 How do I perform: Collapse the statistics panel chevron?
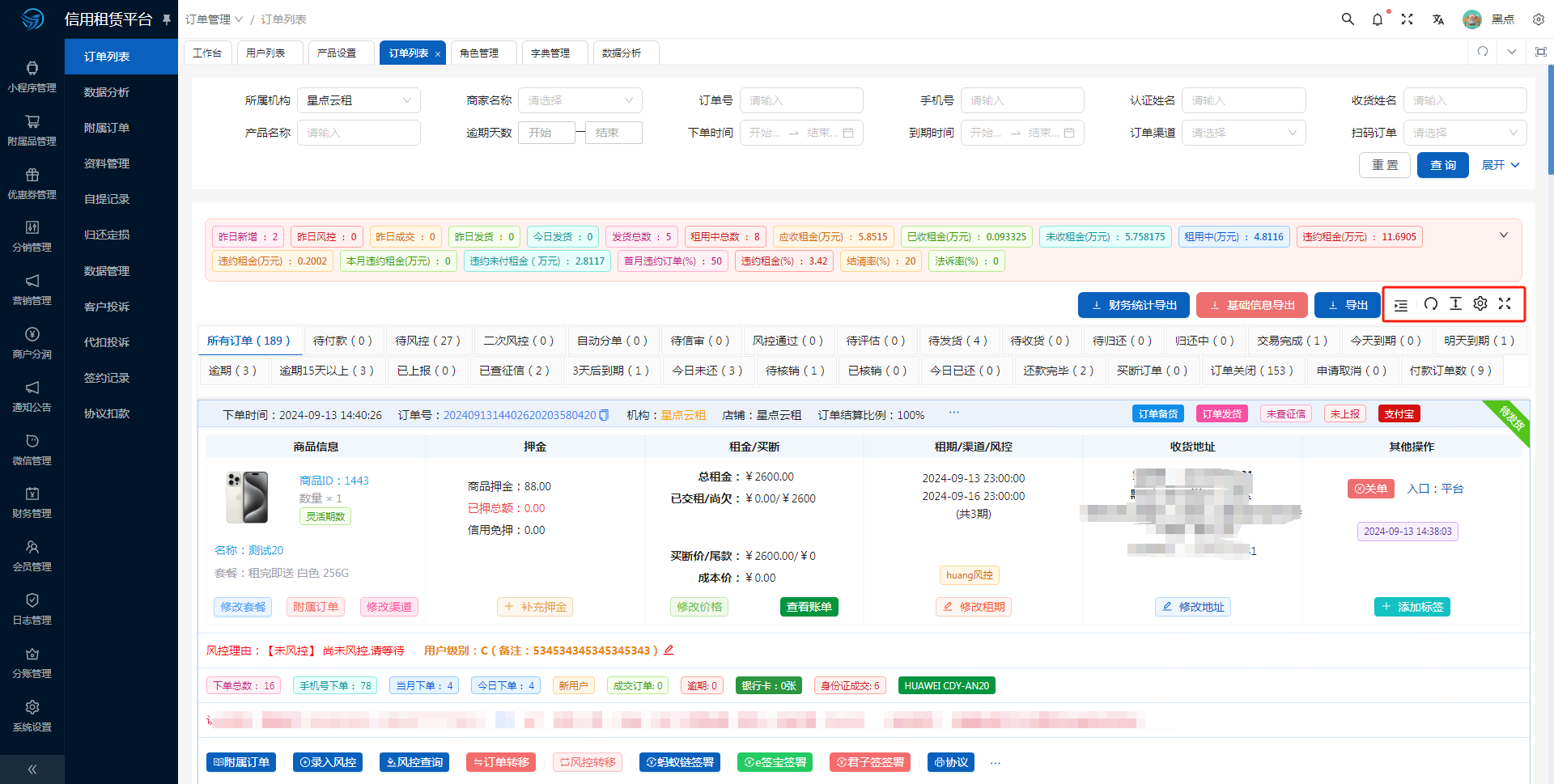pos(1504,235)
